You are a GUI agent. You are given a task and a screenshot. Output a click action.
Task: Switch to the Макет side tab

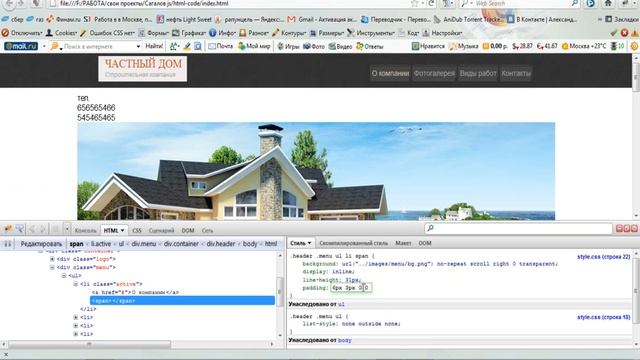click(x=403, y=243)
